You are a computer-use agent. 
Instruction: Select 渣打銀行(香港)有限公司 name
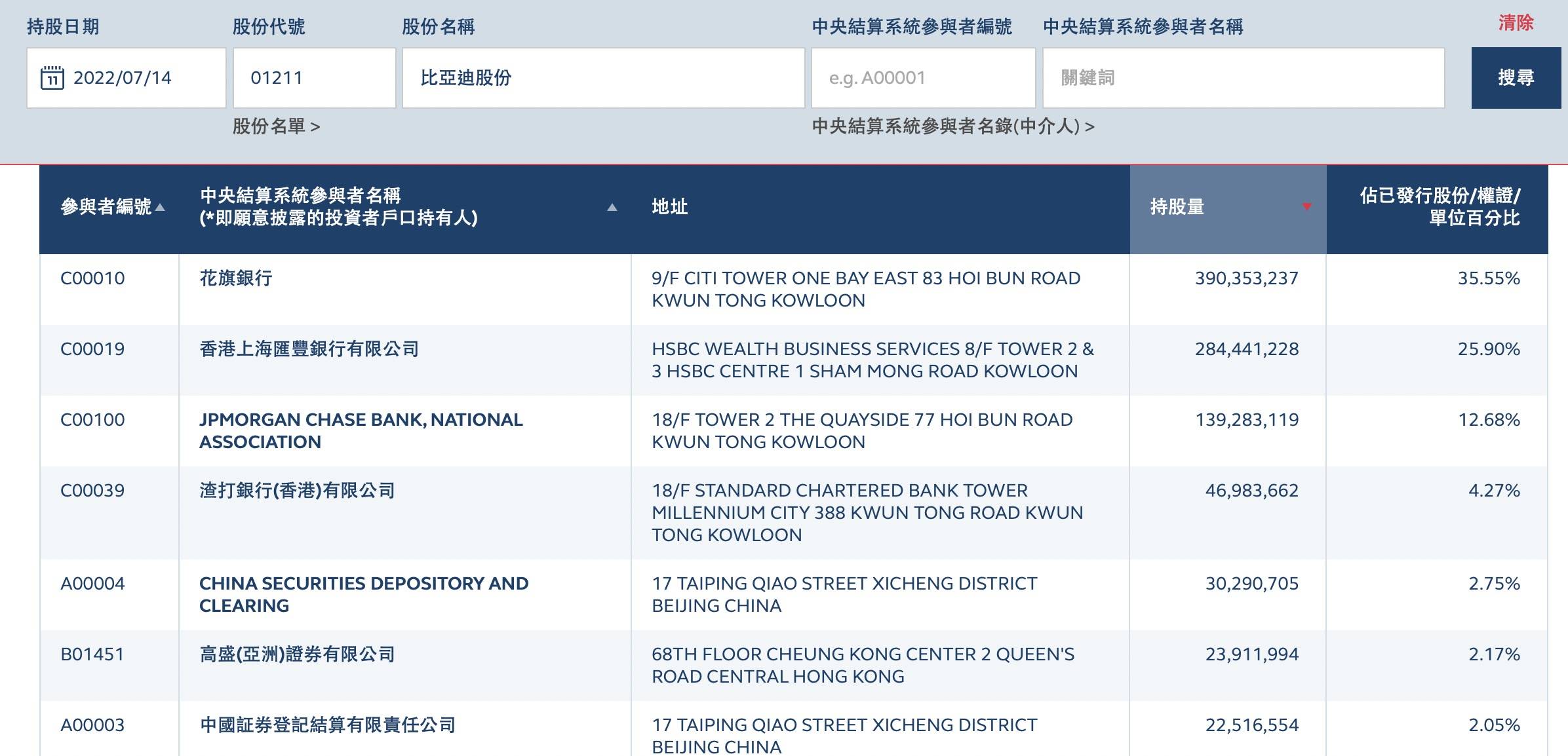click(297, 491)
